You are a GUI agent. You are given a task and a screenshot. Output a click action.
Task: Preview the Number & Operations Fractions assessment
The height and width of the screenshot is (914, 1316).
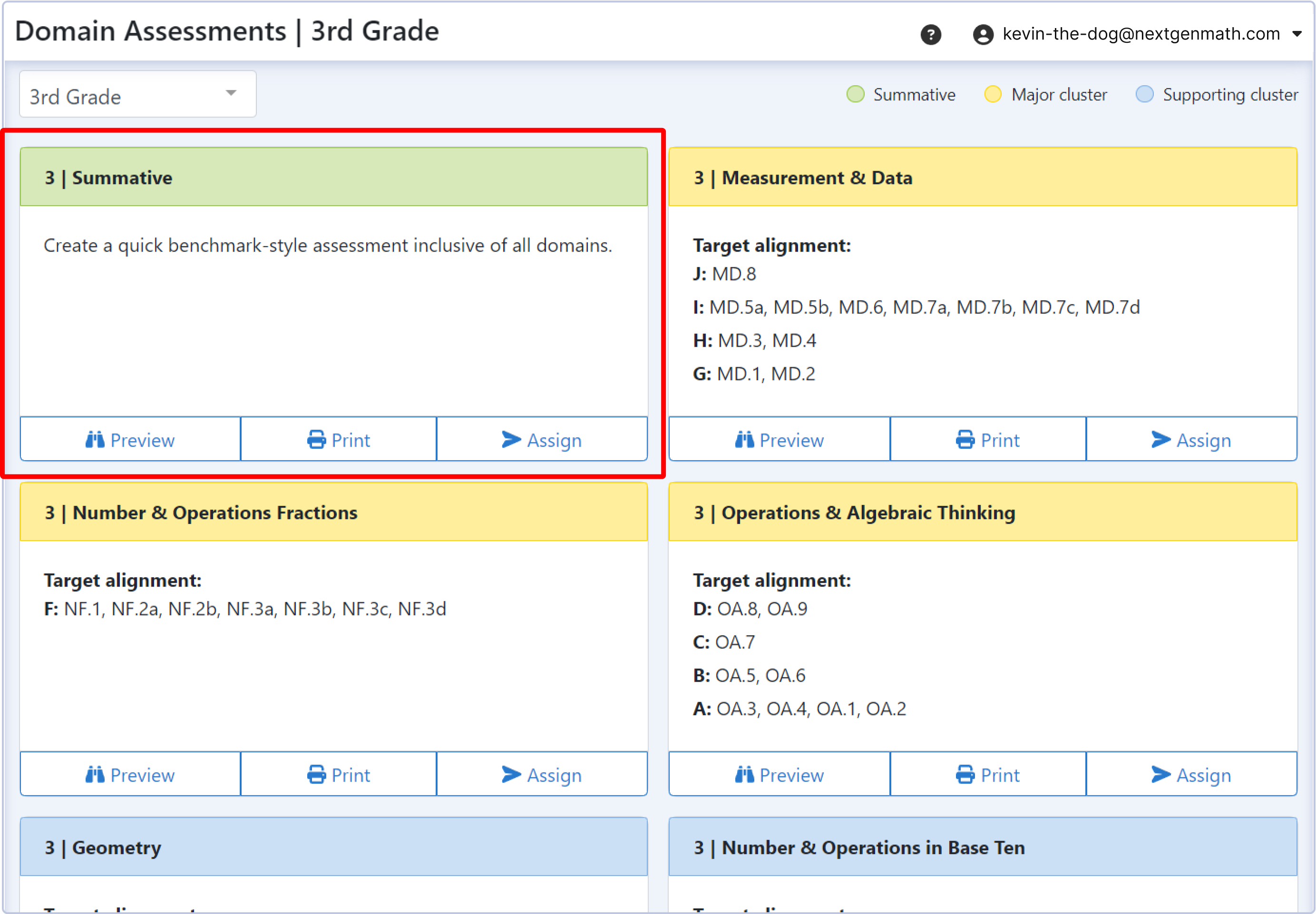point(130,774)
